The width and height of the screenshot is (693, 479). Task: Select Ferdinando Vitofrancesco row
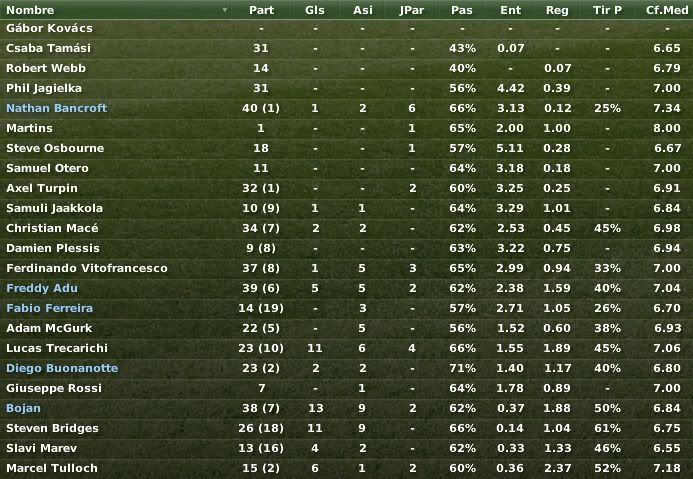click(346, 268)
